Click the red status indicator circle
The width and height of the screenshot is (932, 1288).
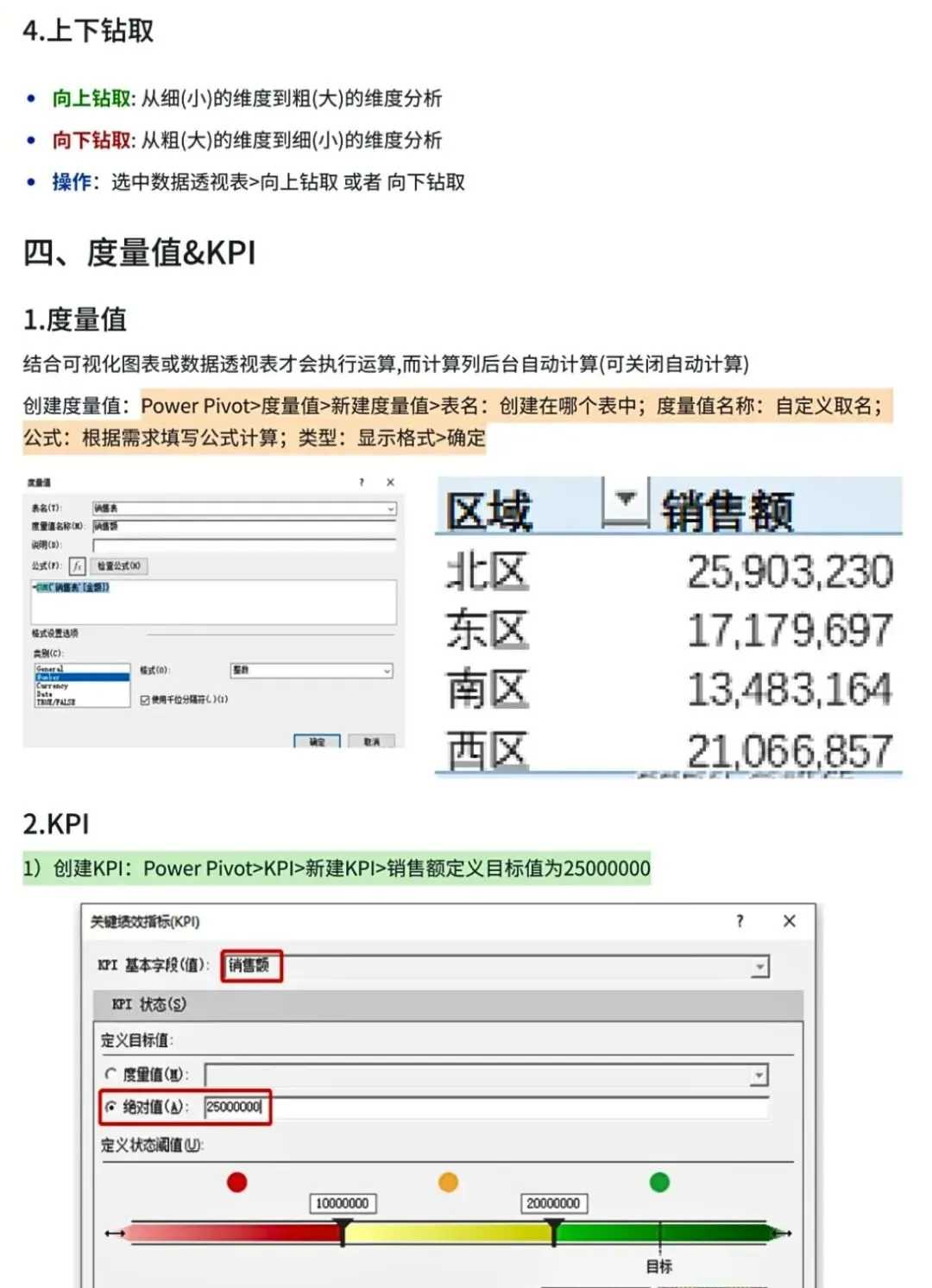click(x=236, y=1182)
